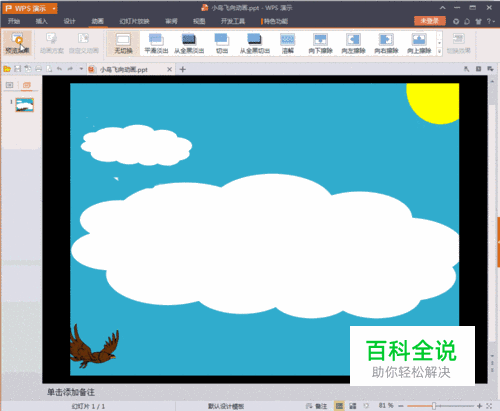Click the zoom out minus button
Screen dimensions: 500x411
click(401, 406)
